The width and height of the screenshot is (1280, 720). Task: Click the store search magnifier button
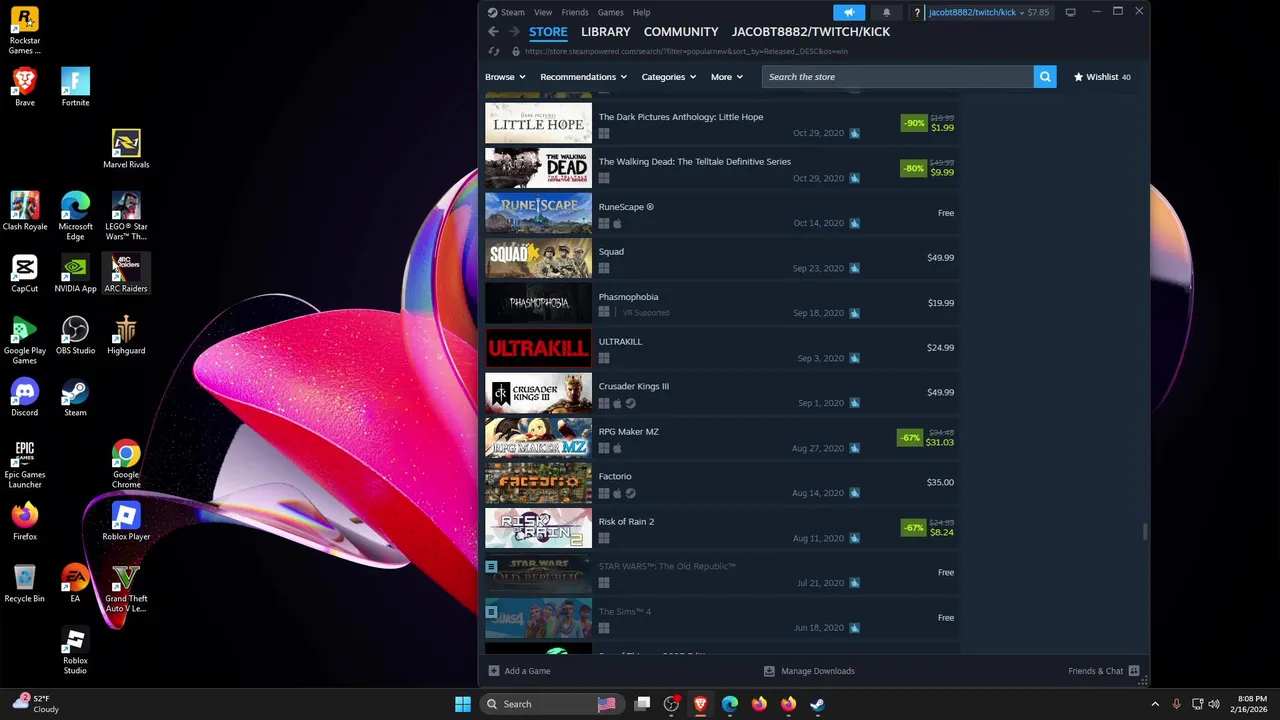point(1044,77)
